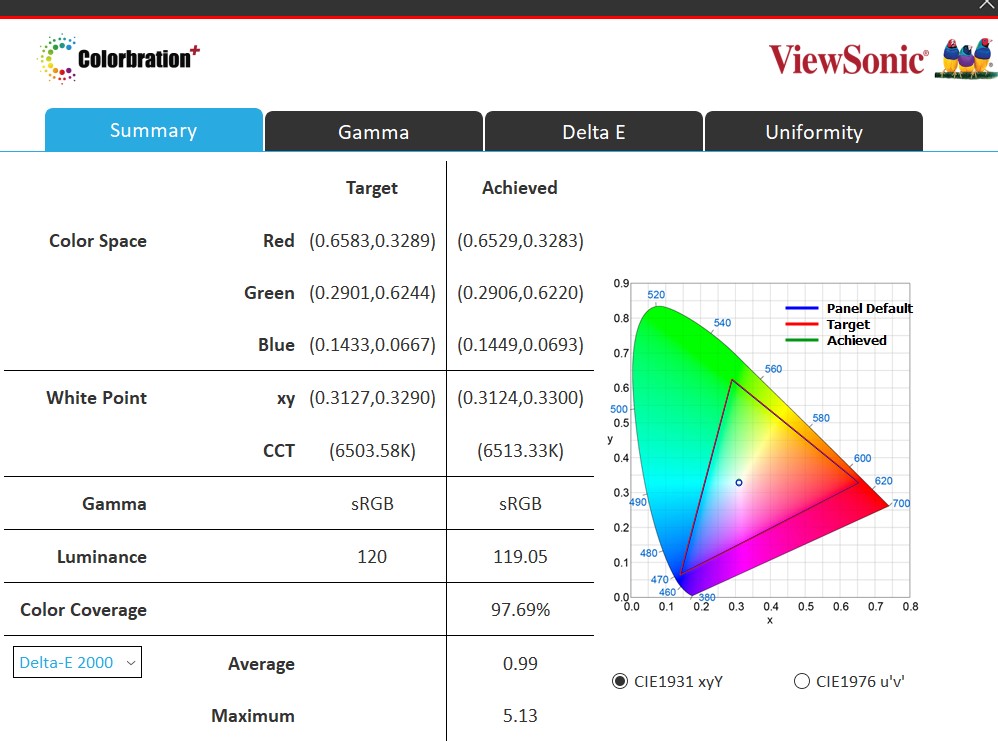This screenshot has width=998, height=741.
Task: Click the Colorbration+ logo icon
Action: coord(57,59)
